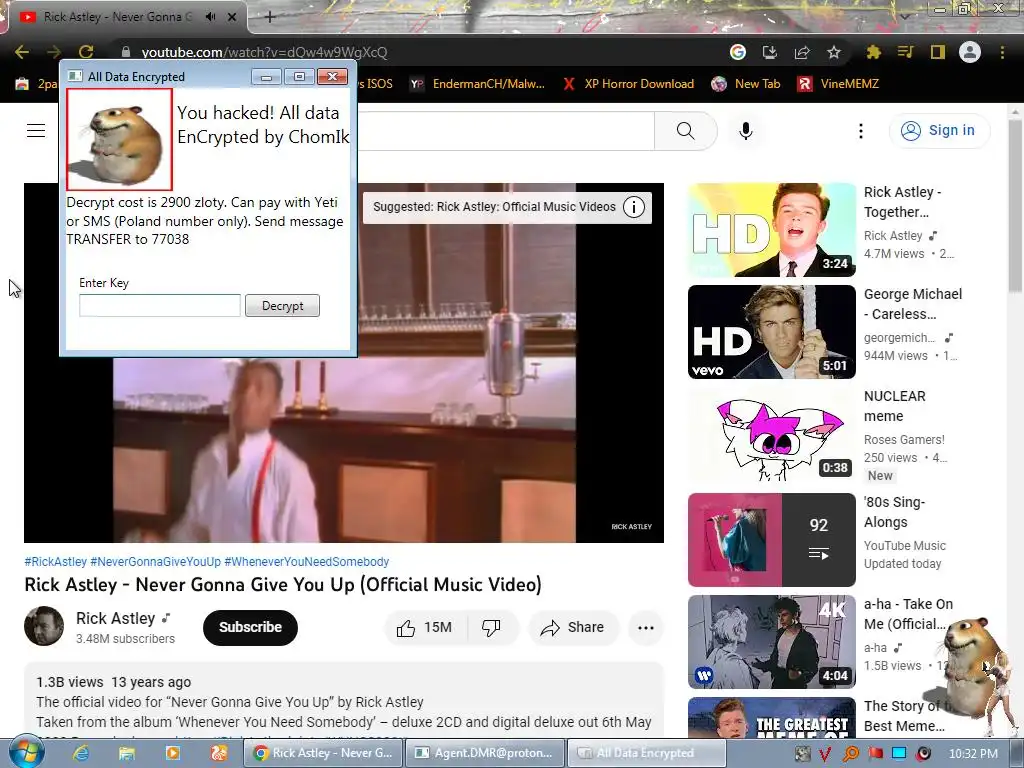Click the Chrome forward arrow
The width and height of the screenshot is (1024, 768).
click(x=54, y=52)
